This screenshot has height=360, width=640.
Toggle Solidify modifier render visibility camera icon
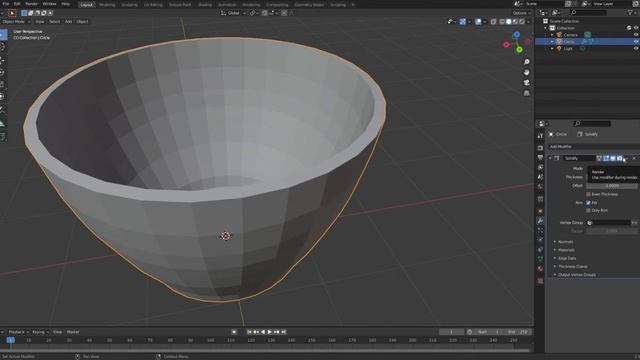click(x=620, y=158)
